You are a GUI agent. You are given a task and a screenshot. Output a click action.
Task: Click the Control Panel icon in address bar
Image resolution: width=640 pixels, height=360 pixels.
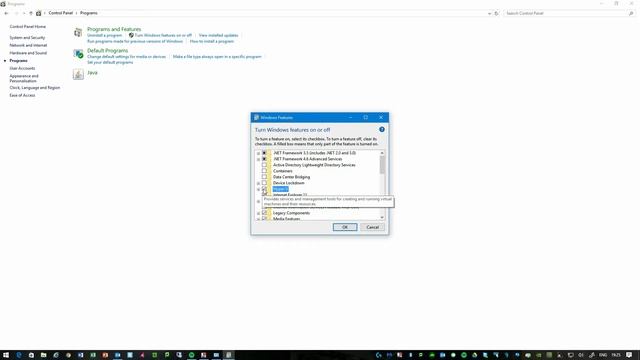[39, 13]
